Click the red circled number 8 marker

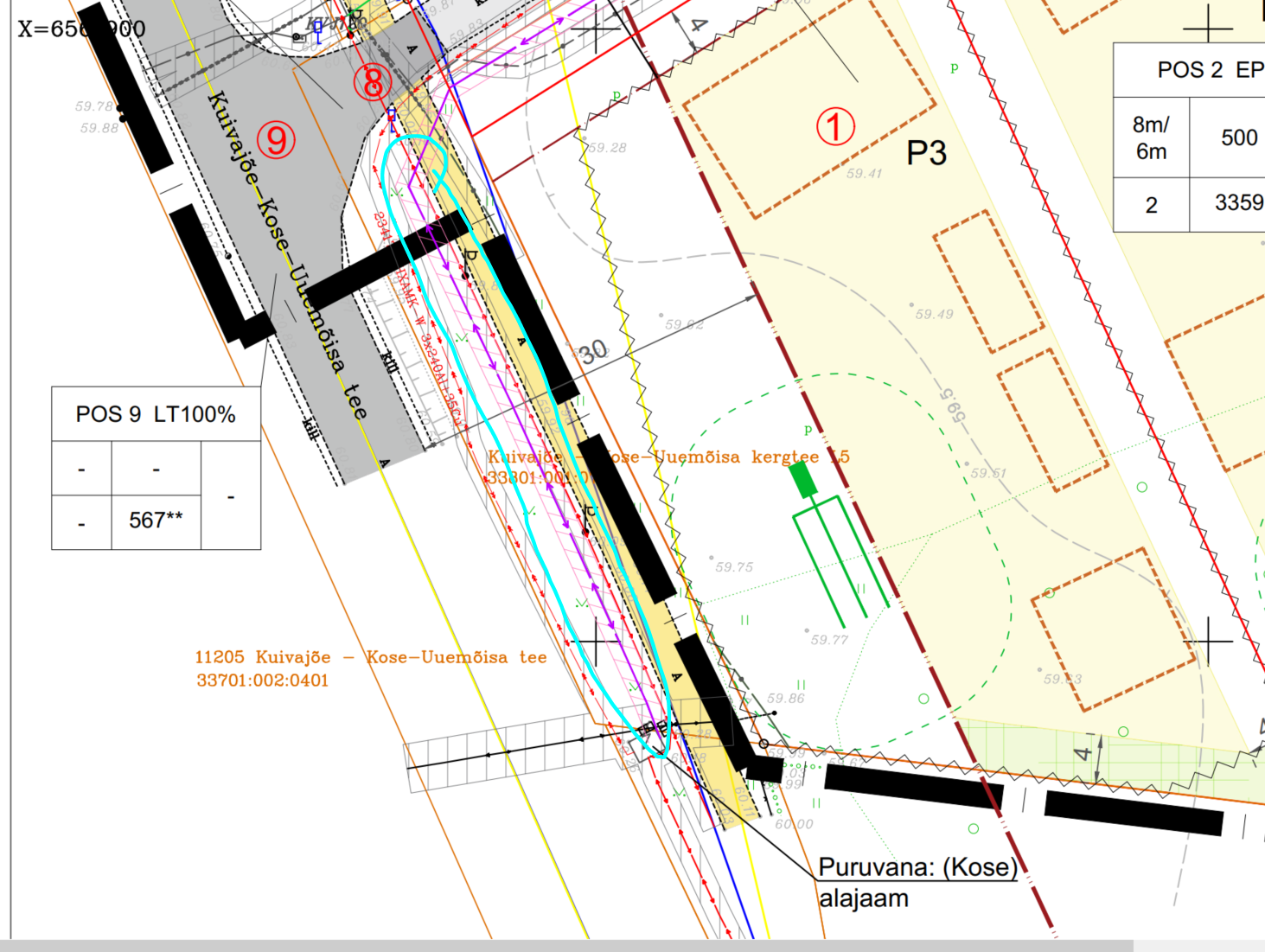pyautogui.click(x=373, y=82)
